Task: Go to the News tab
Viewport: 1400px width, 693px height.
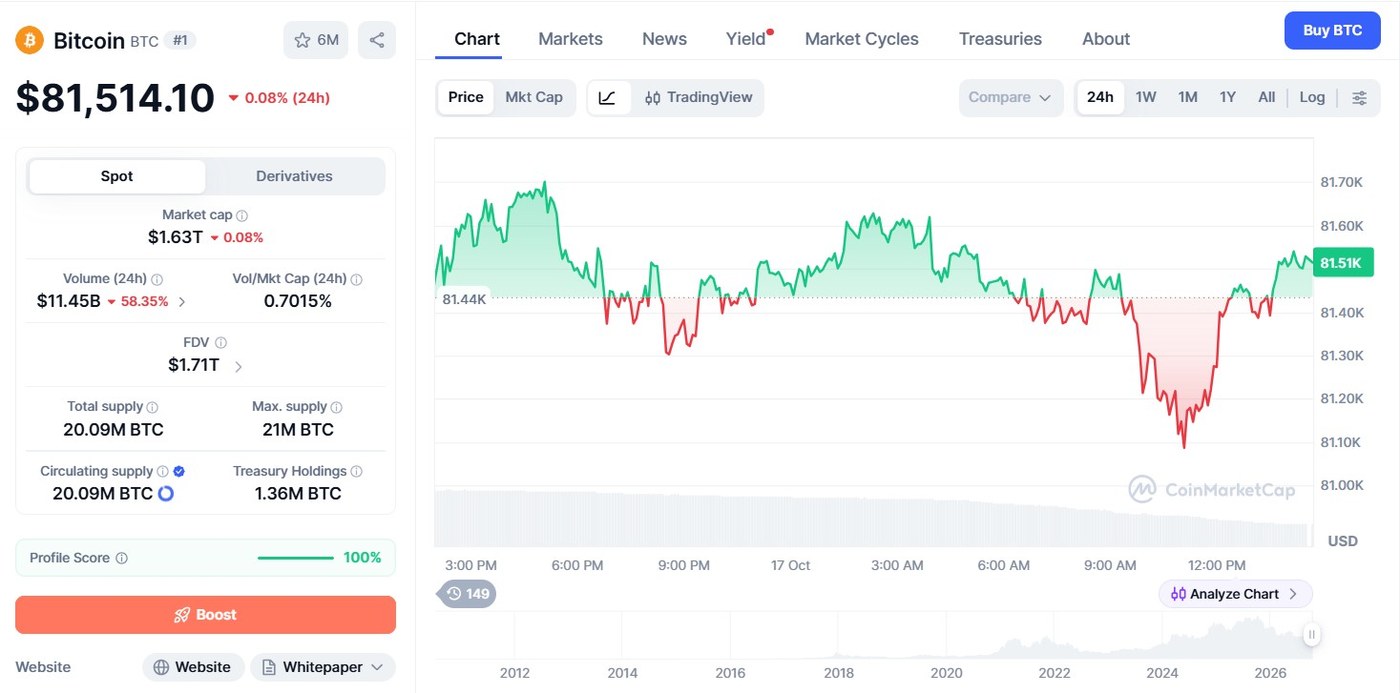Action: pyautogui.click(x=664, y=39)
